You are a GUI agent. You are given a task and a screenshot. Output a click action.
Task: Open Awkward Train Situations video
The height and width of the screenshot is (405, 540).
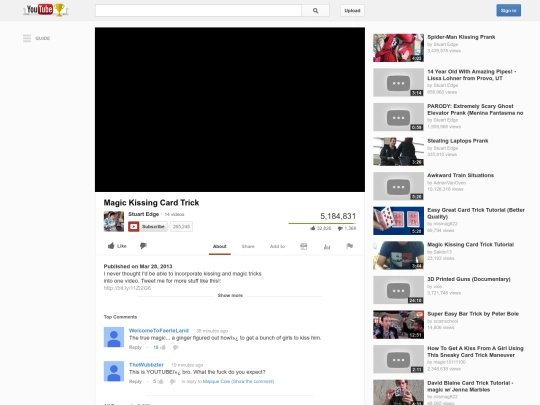[x=460, y=175]
